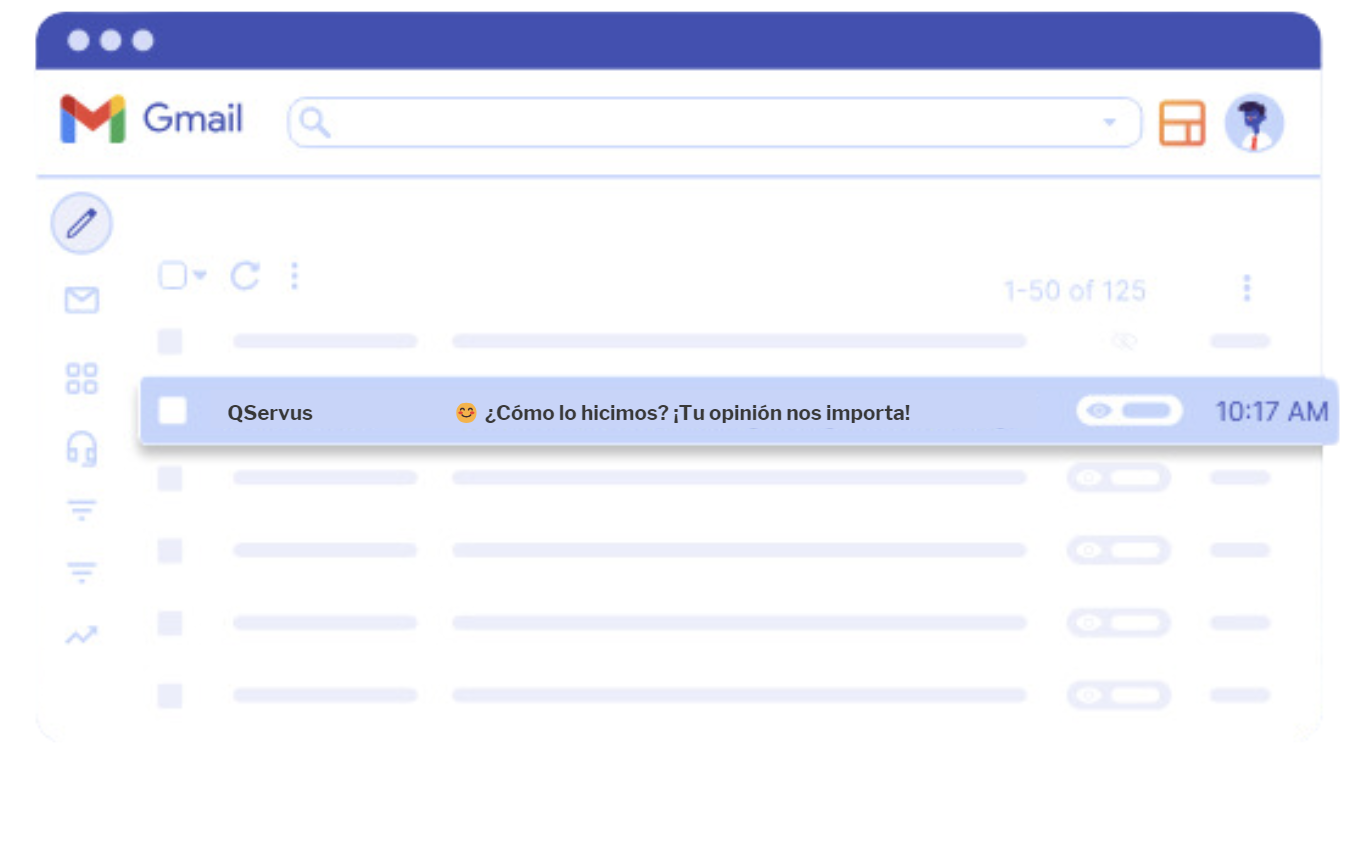Tick the checkbox on the QServus email

coord(173,411)
